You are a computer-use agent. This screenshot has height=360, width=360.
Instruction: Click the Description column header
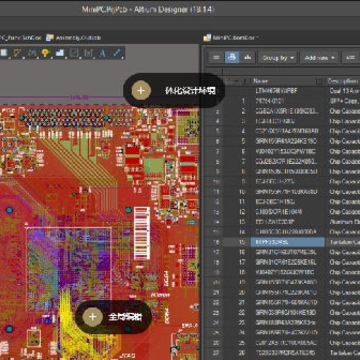[343, 81]
